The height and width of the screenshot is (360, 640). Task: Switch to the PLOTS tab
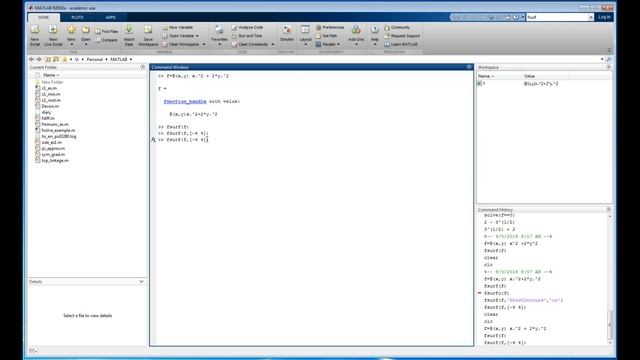[77, 18]
